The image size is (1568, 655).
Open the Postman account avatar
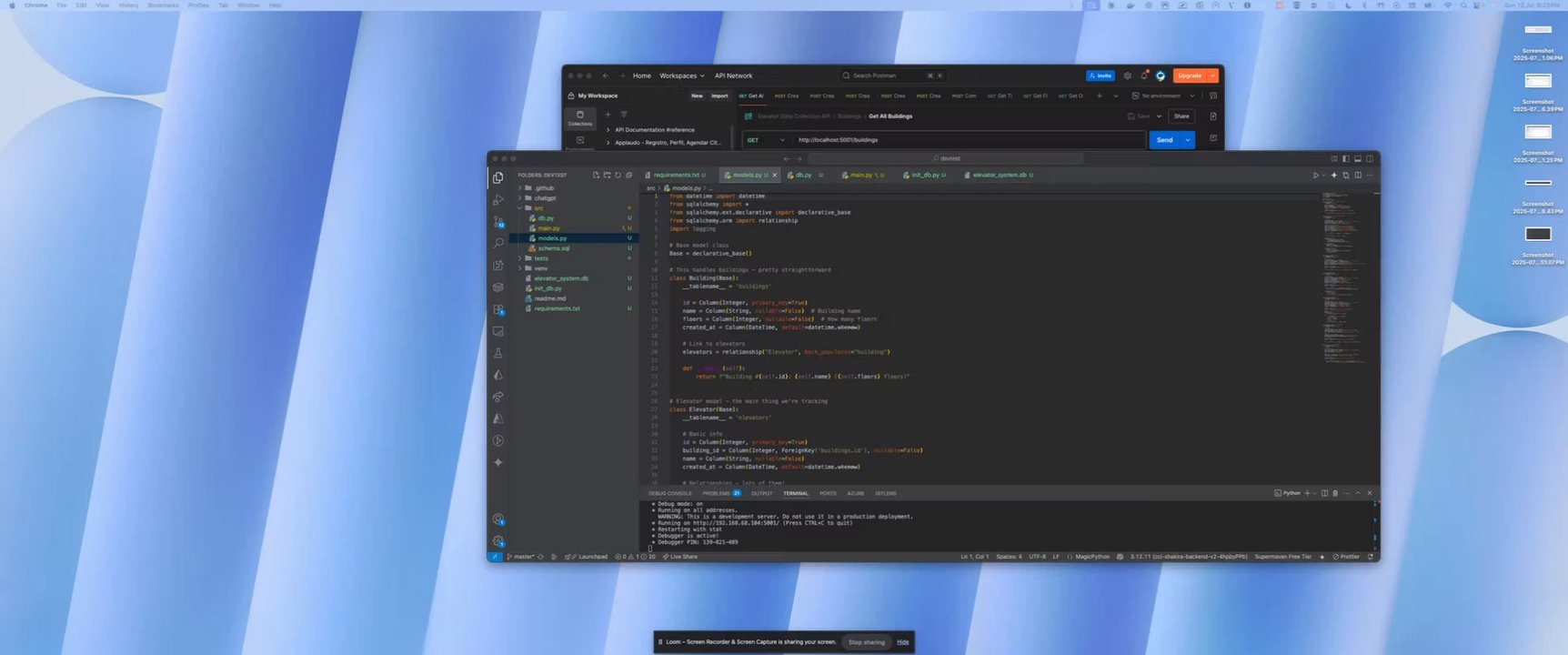(1161, 76)
